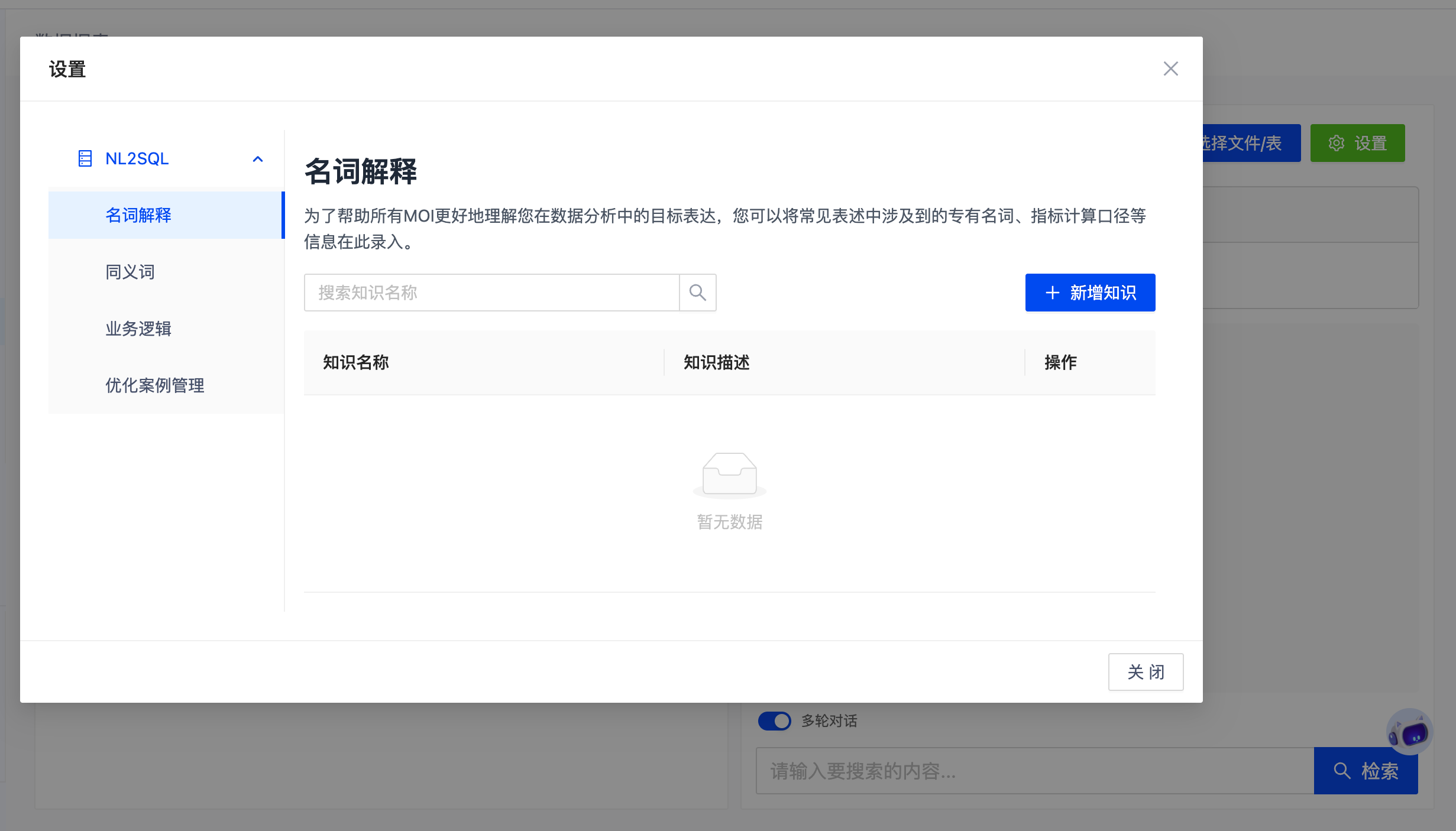Click the 新增知识 button

click(x=1090, y=293)
